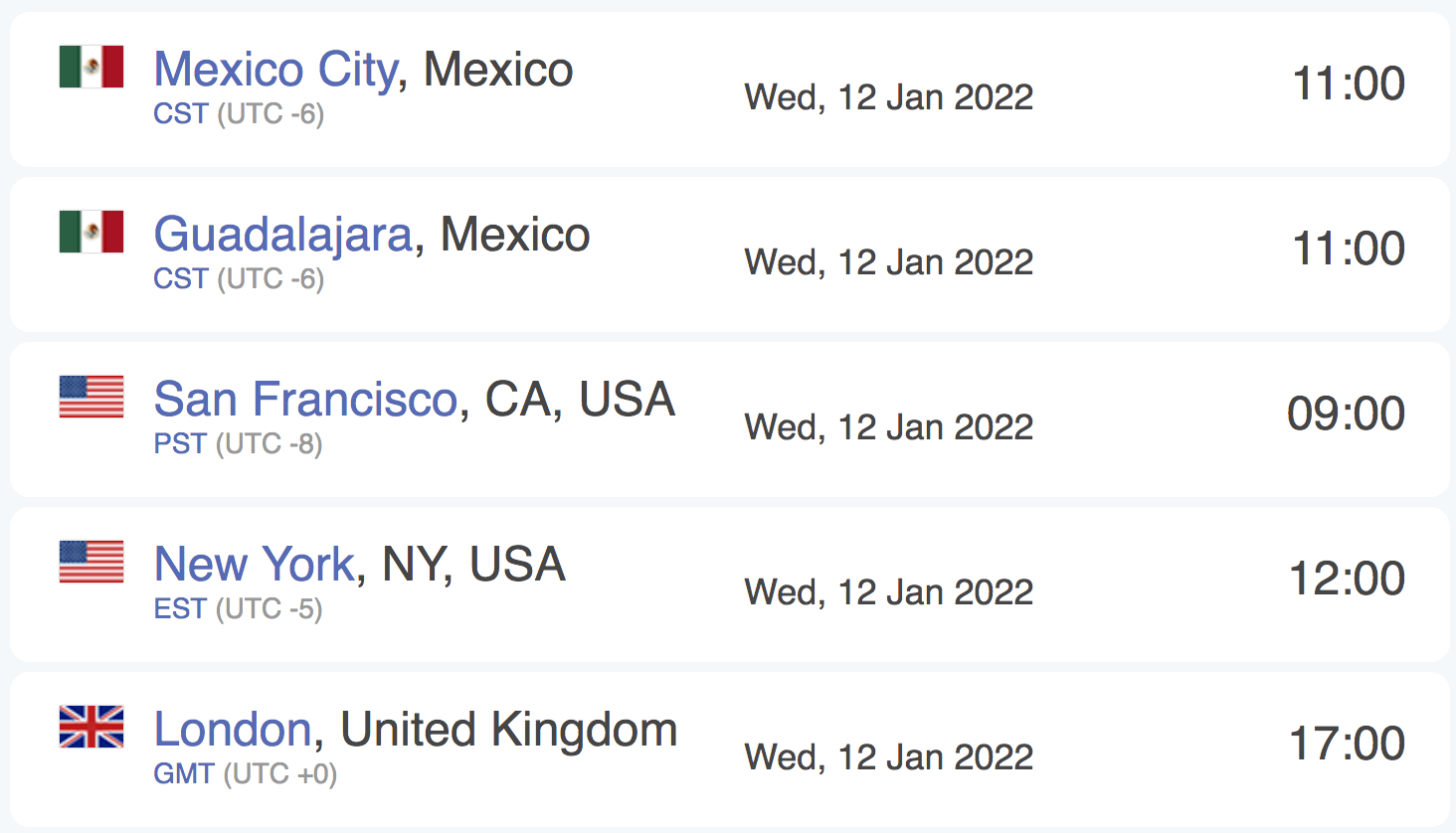Click the CST link under Guadalajara
The width and height of the screenshot is (1456, 833).
[180, 279]
